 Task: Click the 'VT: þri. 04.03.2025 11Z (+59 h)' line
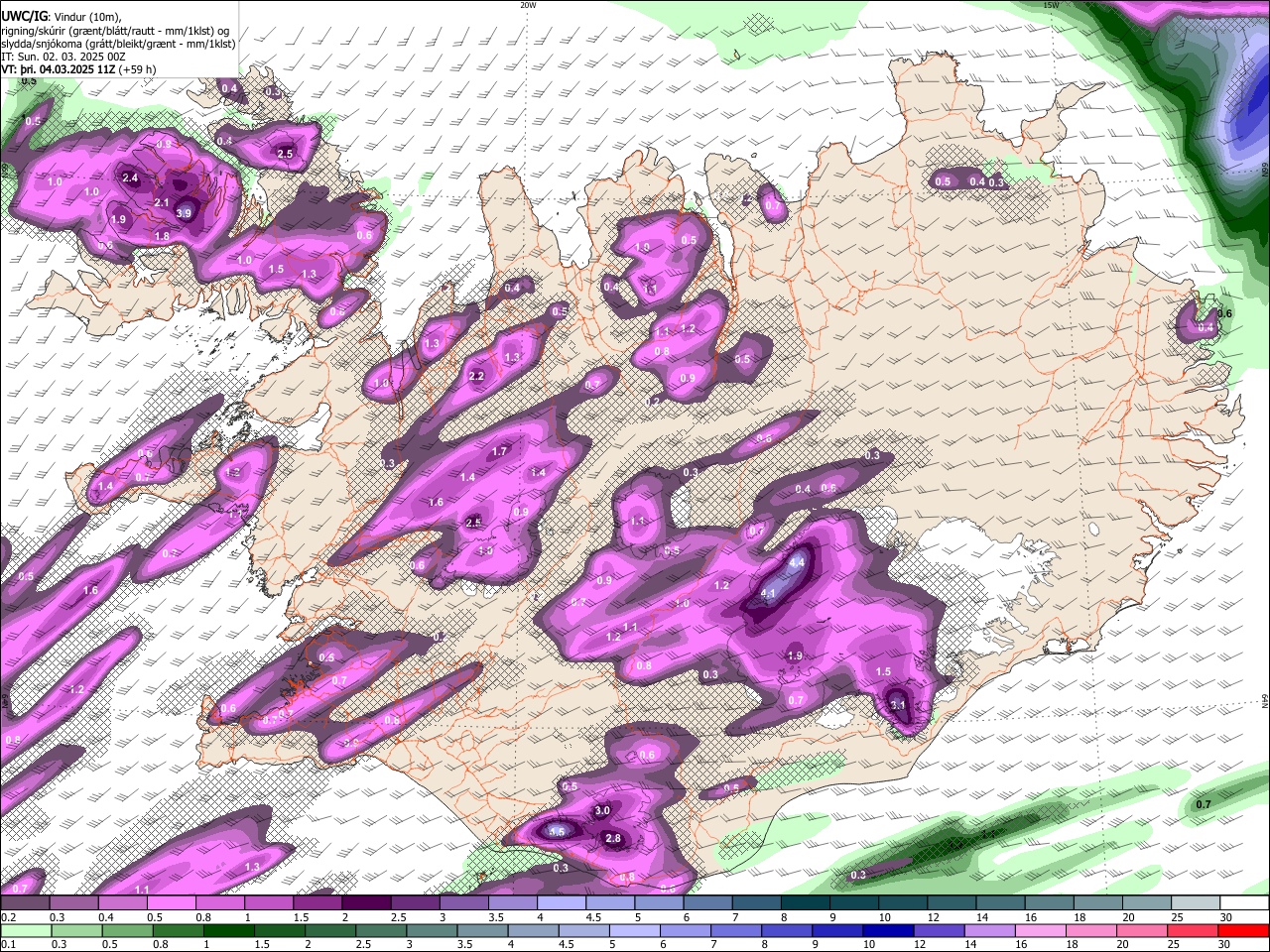pos(78,69)
